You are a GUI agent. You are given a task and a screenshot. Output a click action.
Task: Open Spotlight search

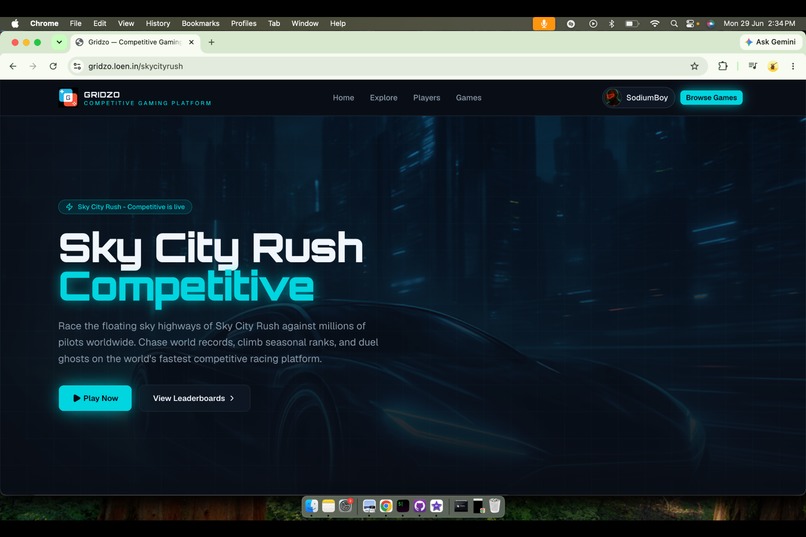click(x=674, y=24)
